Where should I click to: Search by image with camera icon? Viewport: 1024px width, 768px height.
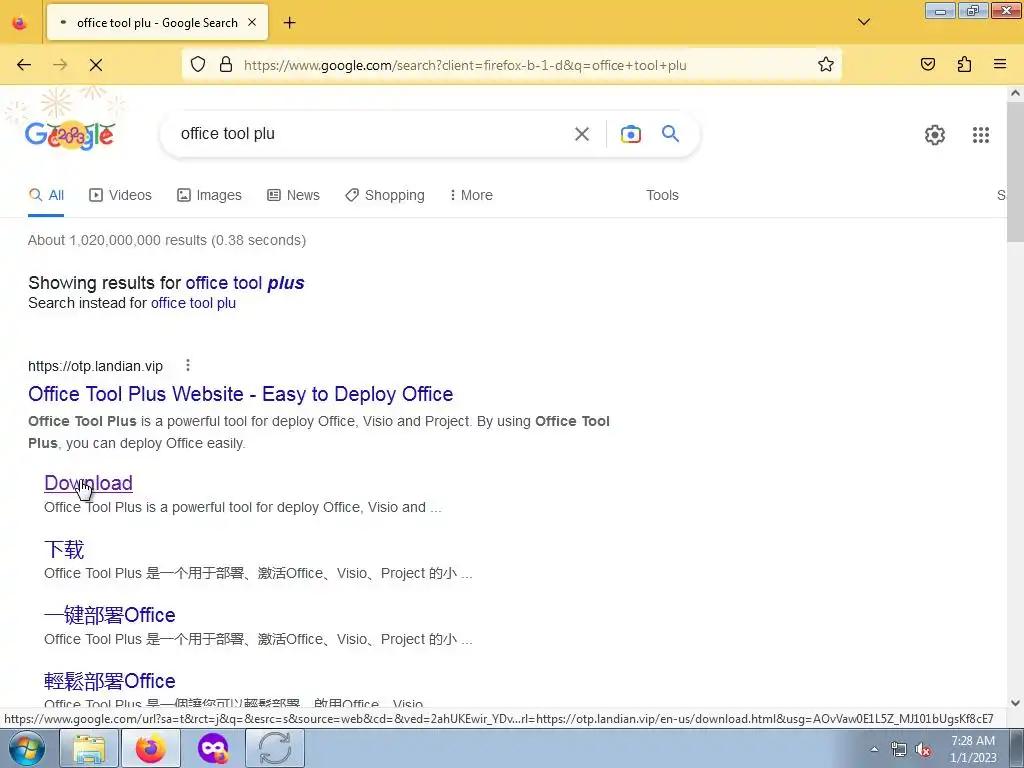[x=630, y=134]
